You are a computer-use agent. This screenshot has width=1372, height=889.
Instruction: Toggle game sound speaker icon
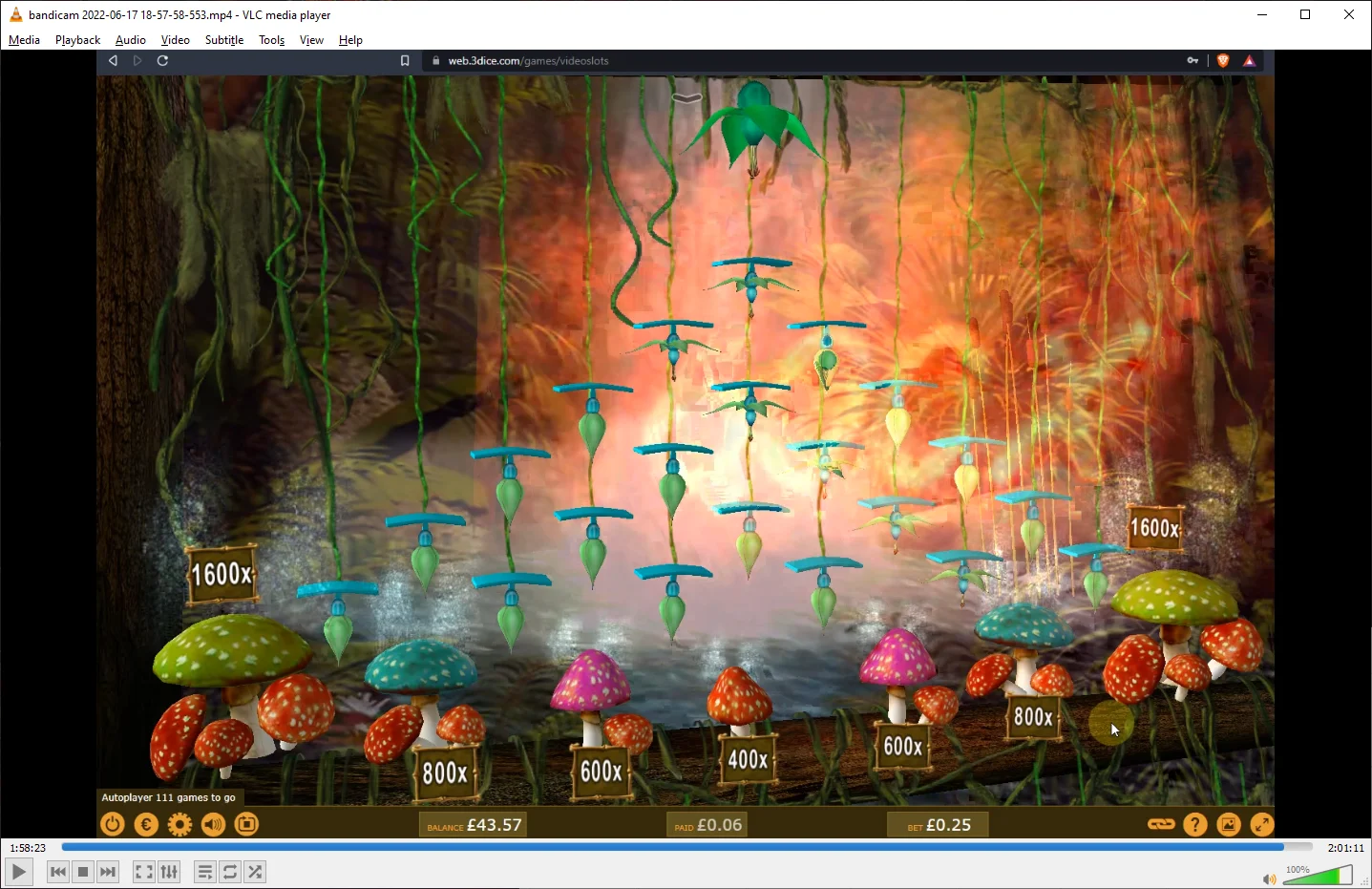click(x=213, y=824)
